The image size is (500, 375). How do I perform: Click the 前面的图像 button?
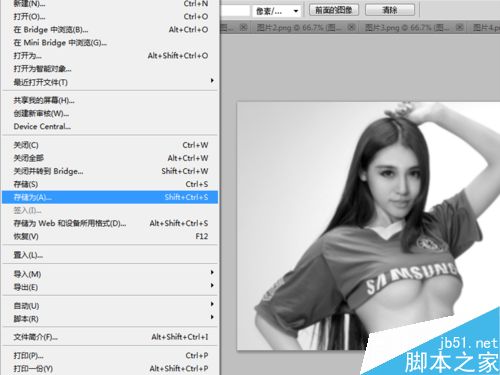(334, 10)
